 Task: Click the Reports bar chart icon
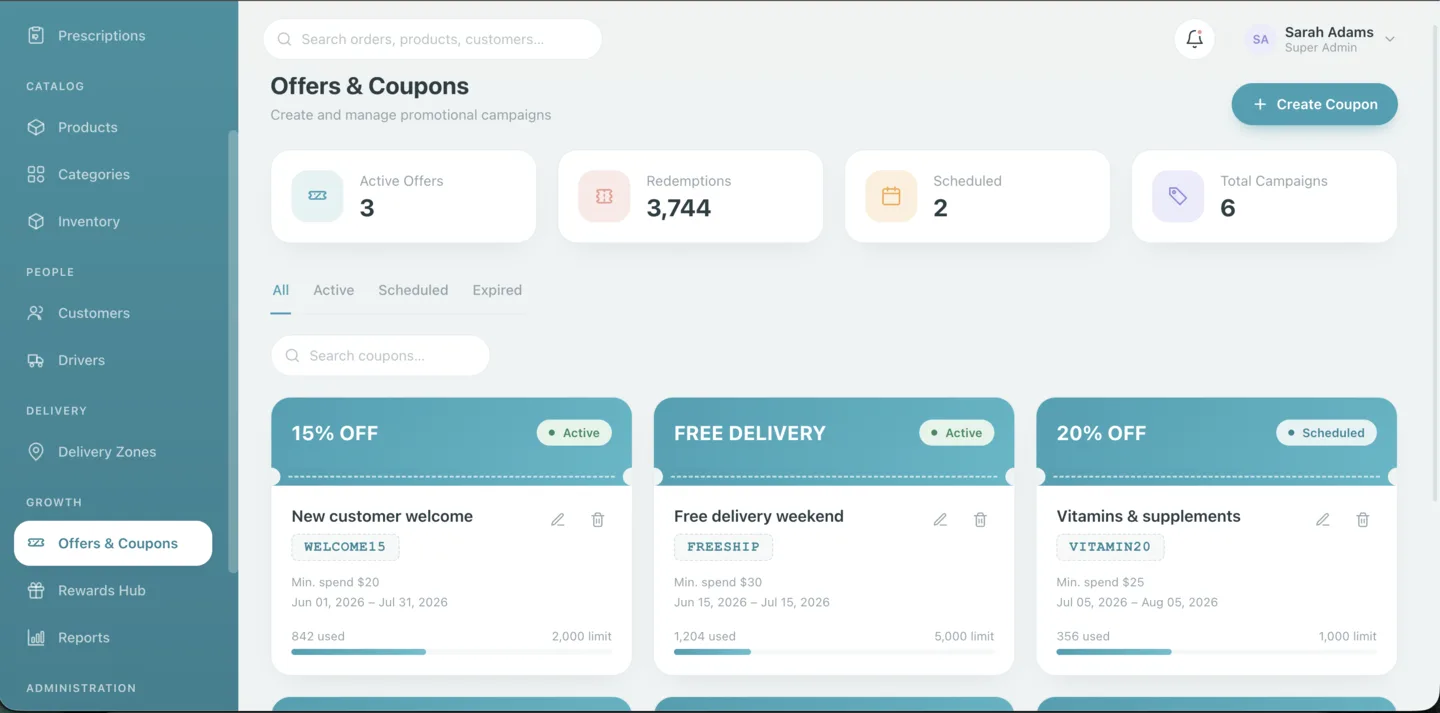click(x=36, y=637)
